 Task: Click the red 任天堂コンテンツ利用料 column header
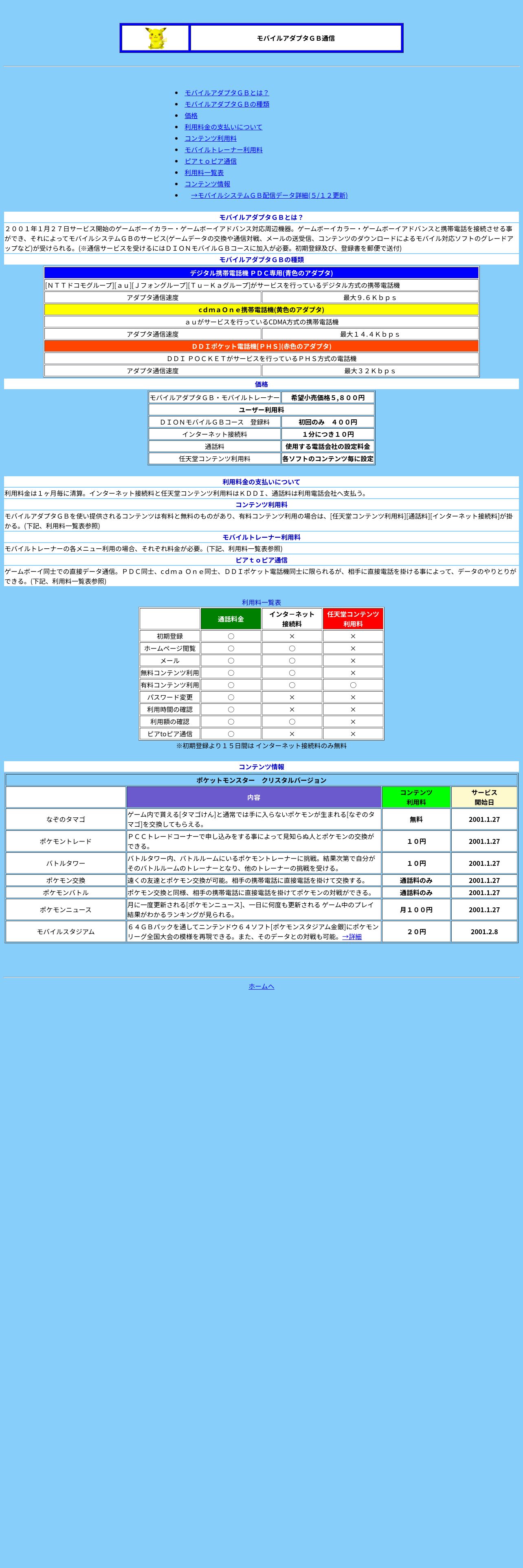[x=353, y=619]
